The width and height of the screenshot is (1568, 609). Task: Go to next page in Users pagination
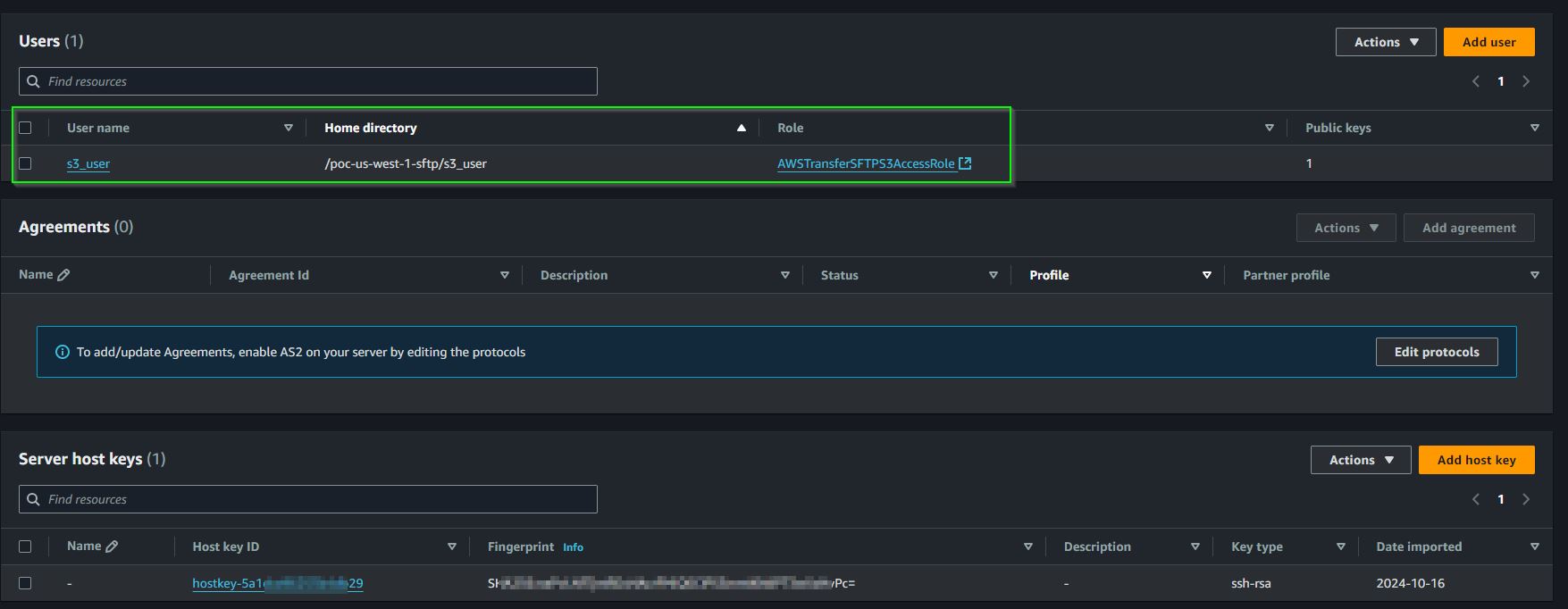[1526, 81]
